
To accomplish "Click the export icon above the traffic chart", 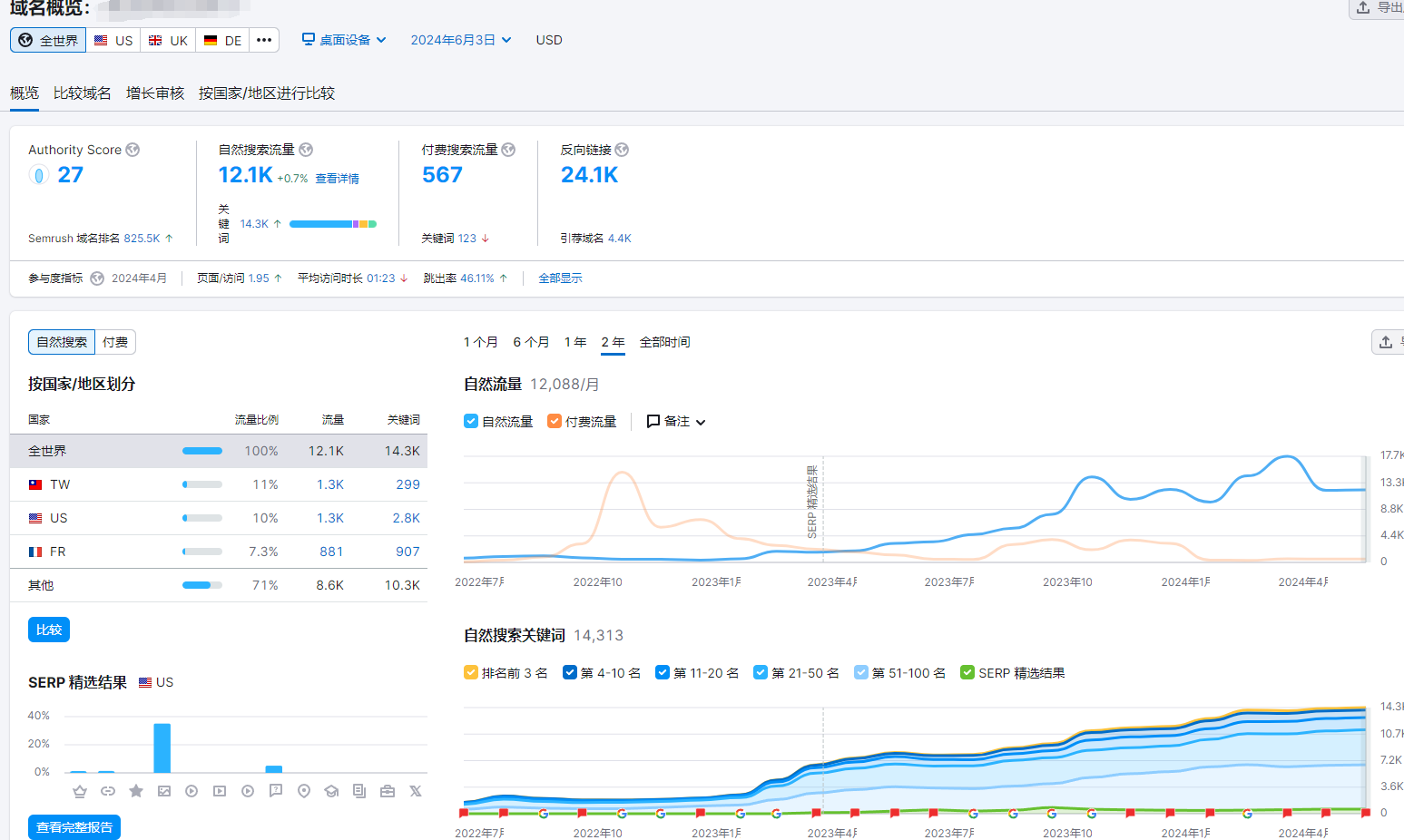I will click(1386, 342).
